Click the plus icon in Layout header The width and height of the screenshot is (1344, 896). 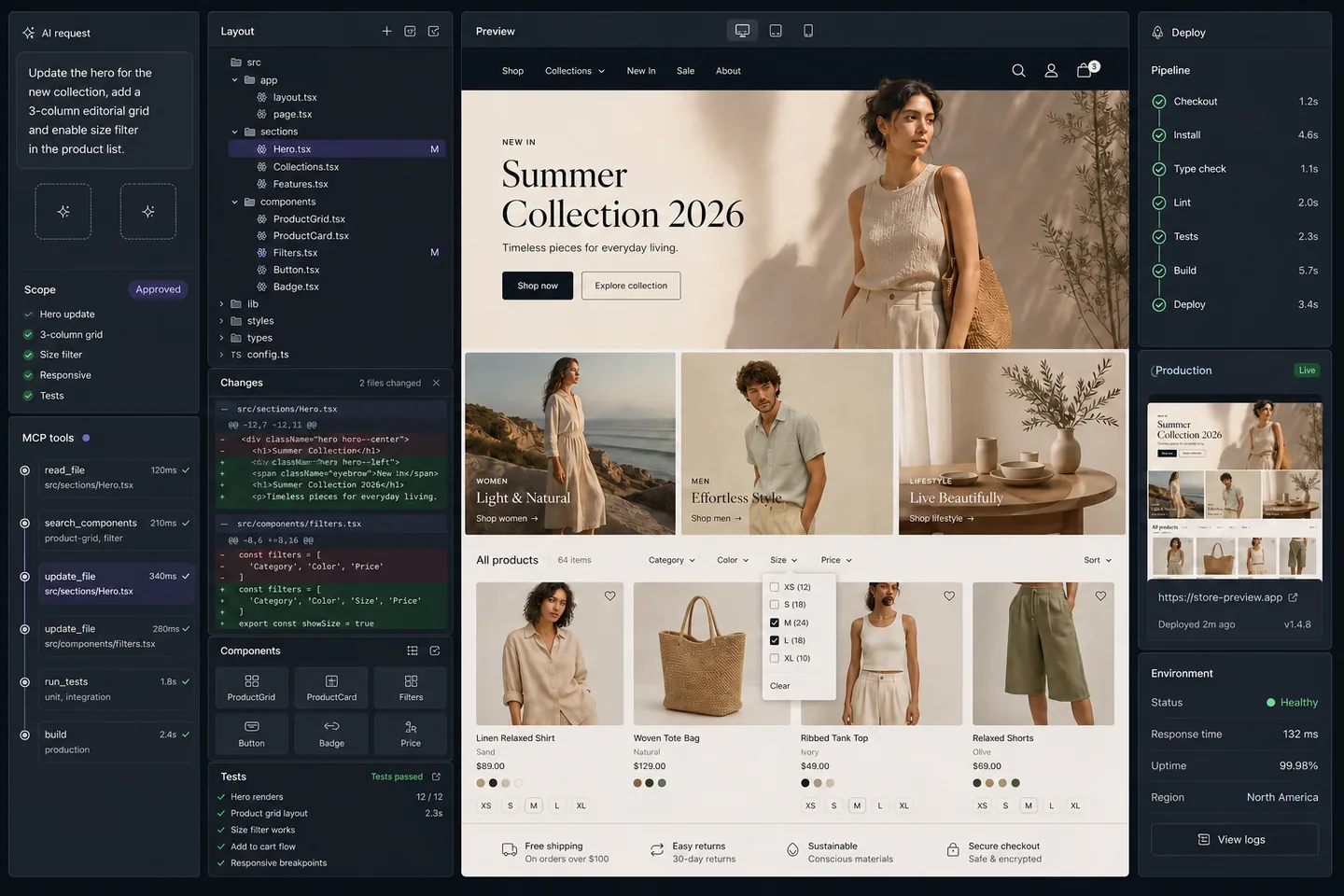[x=386, y=31]
